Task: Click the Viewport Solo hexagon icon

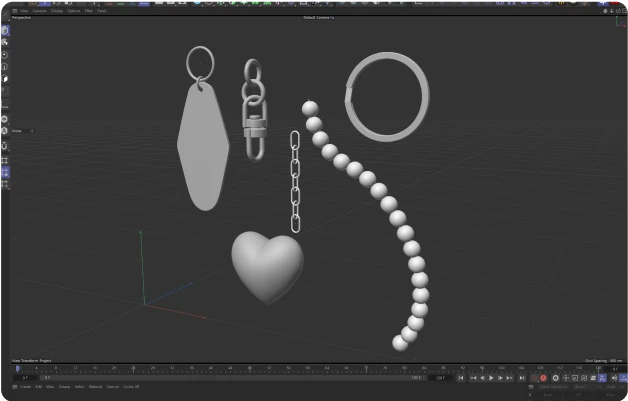Action: [x=5, y=119]
